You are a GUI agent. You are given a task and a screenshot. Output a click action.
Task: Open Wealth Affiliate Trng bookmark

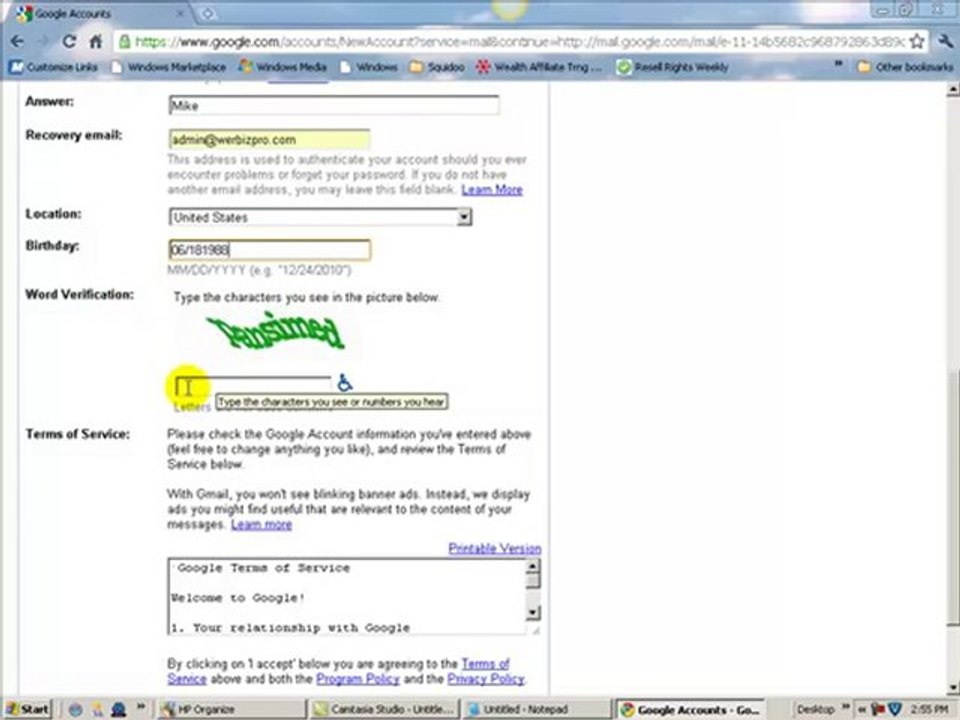(x=541, y=67)
